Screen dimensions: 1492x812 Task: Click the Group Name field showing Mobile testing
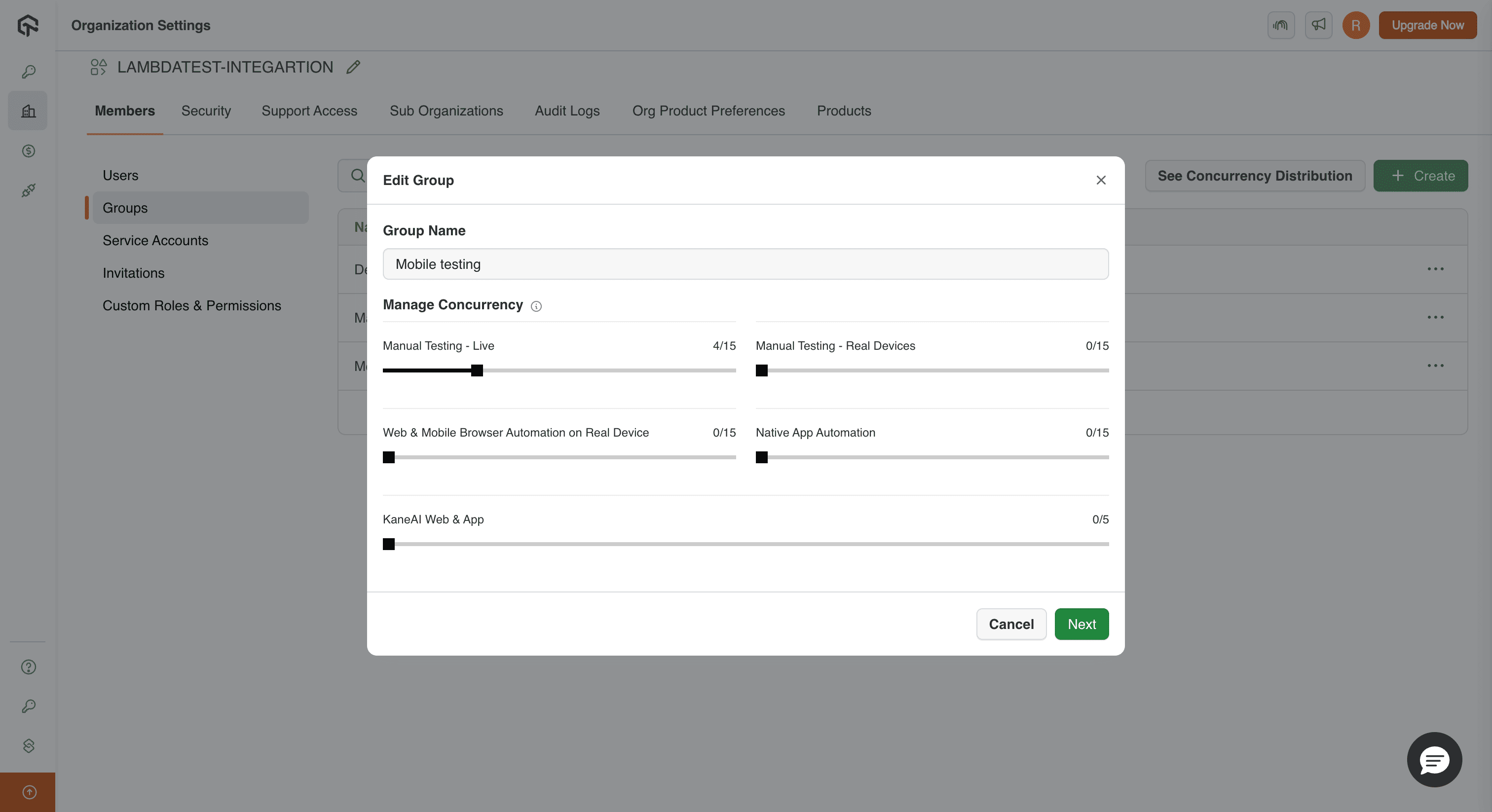746,264
